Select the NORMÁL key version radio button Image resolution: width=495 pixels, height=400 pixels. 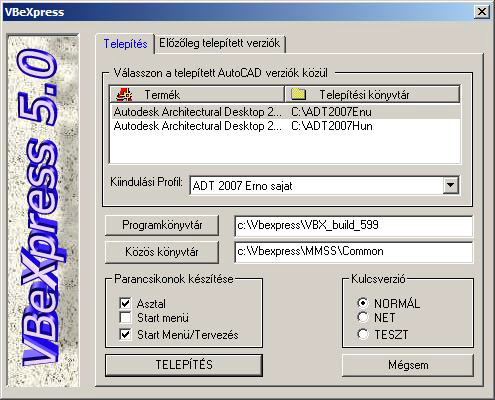tap(363, 303)
